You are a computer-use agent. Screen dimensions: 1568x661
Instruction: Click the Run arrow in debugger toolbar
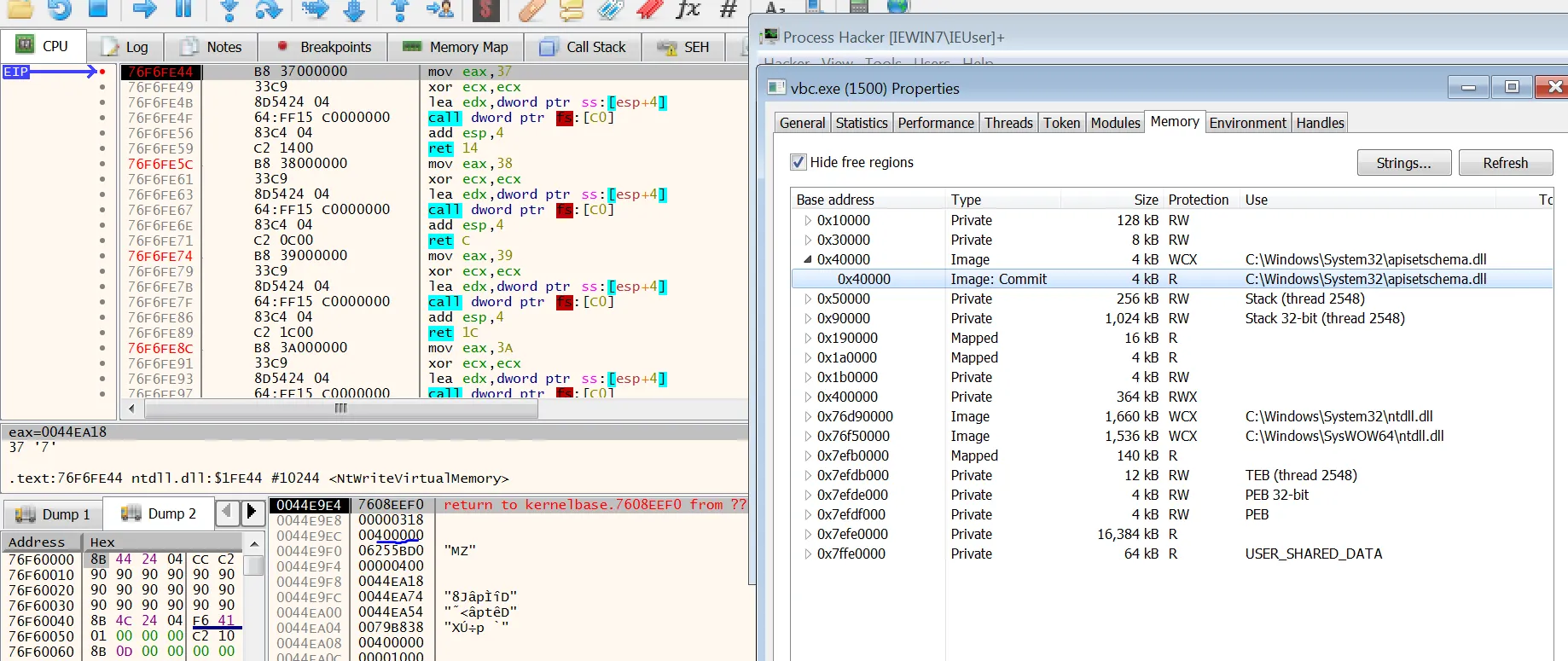coord(144,9)
